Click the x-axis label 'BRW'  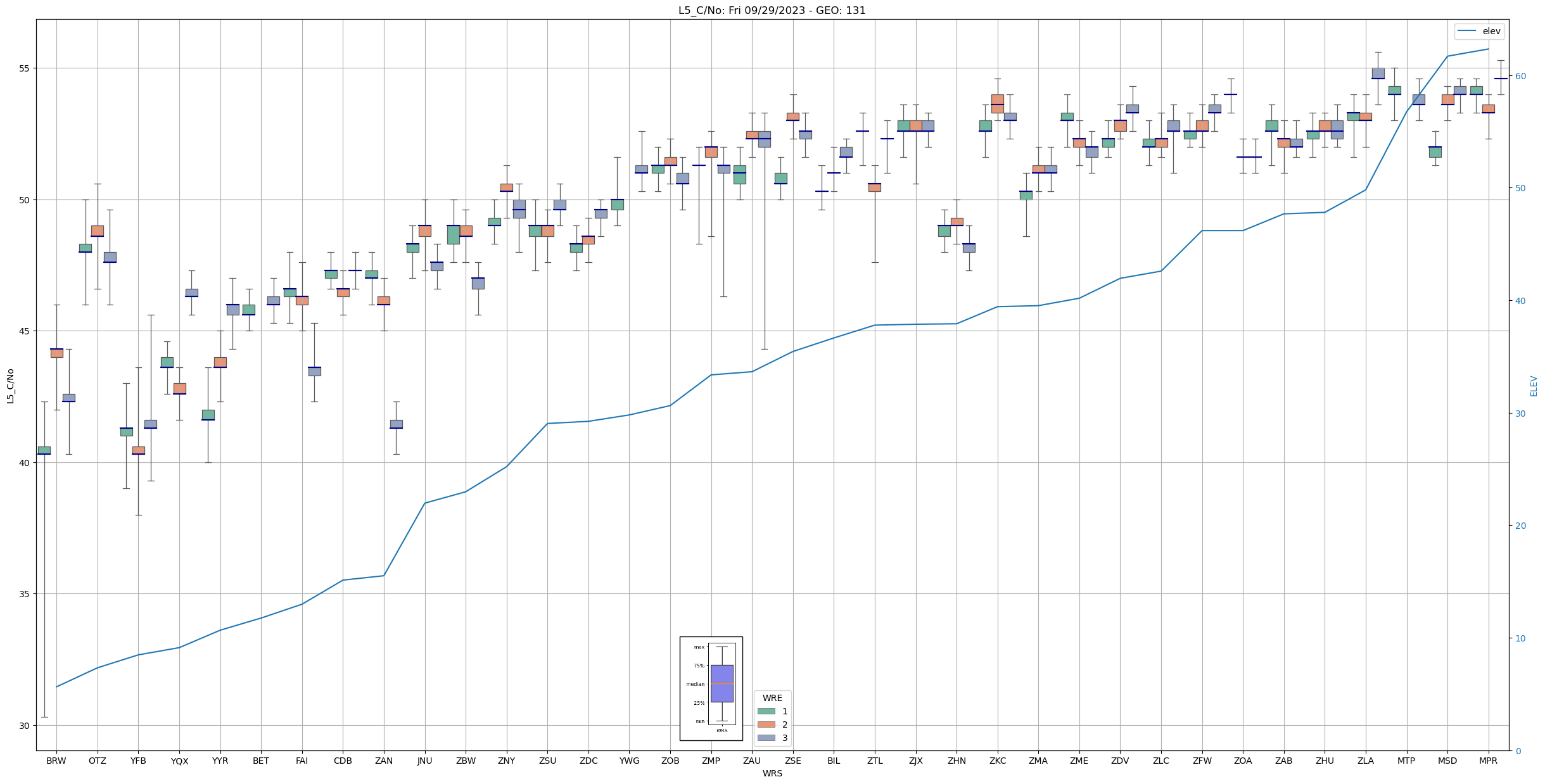click(56, 761)
